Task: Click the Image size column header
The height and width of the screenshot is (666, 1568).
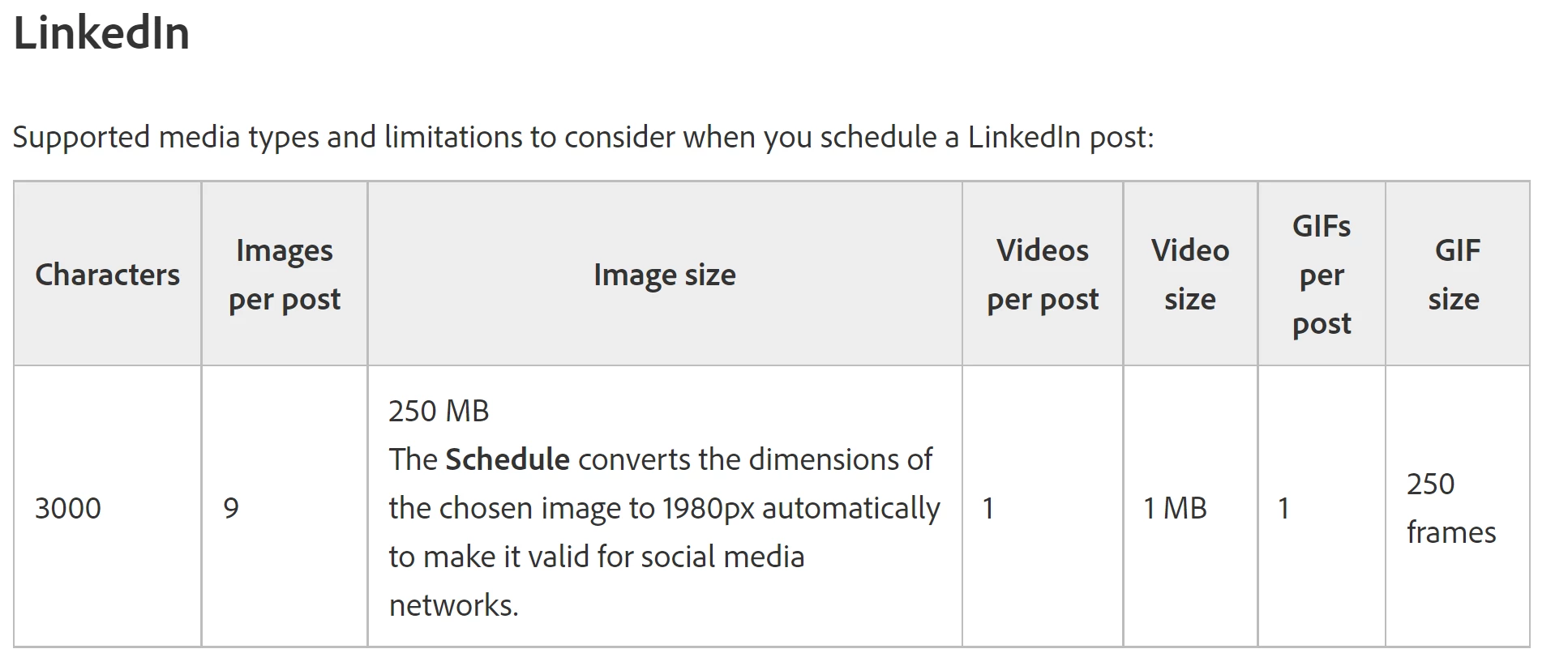Action: pos(665,275)
